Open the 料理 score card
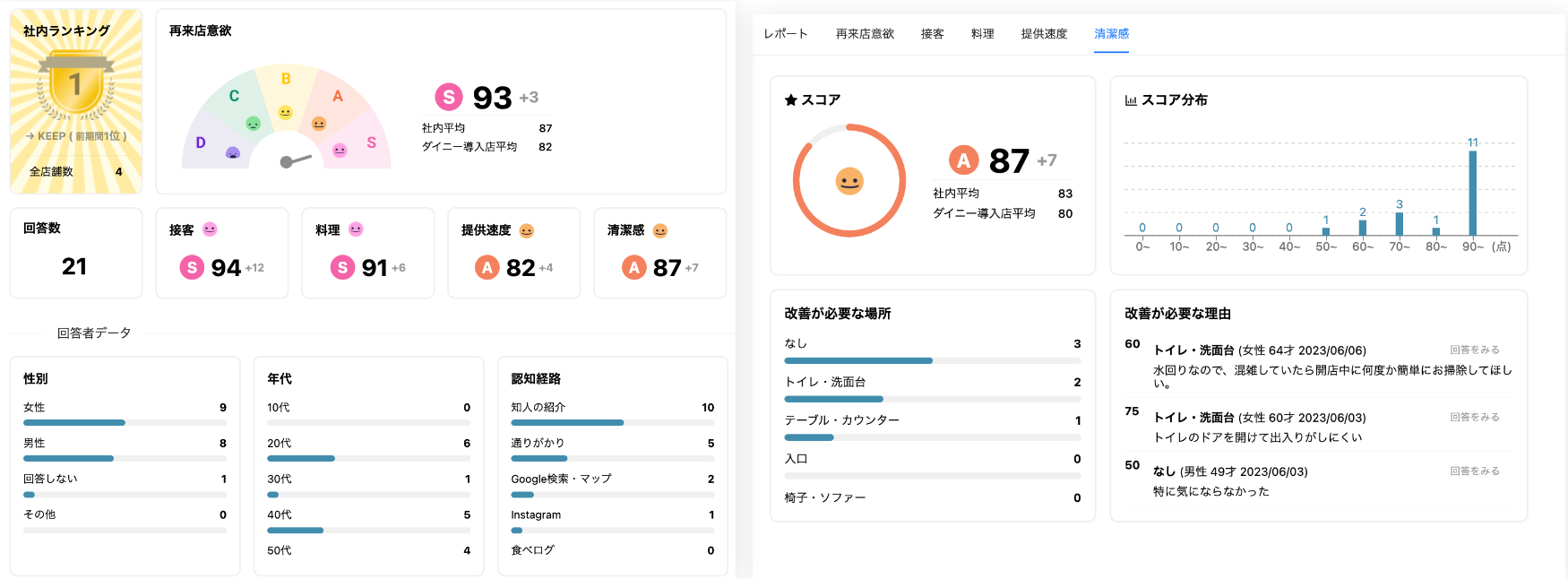 [368, 253]
